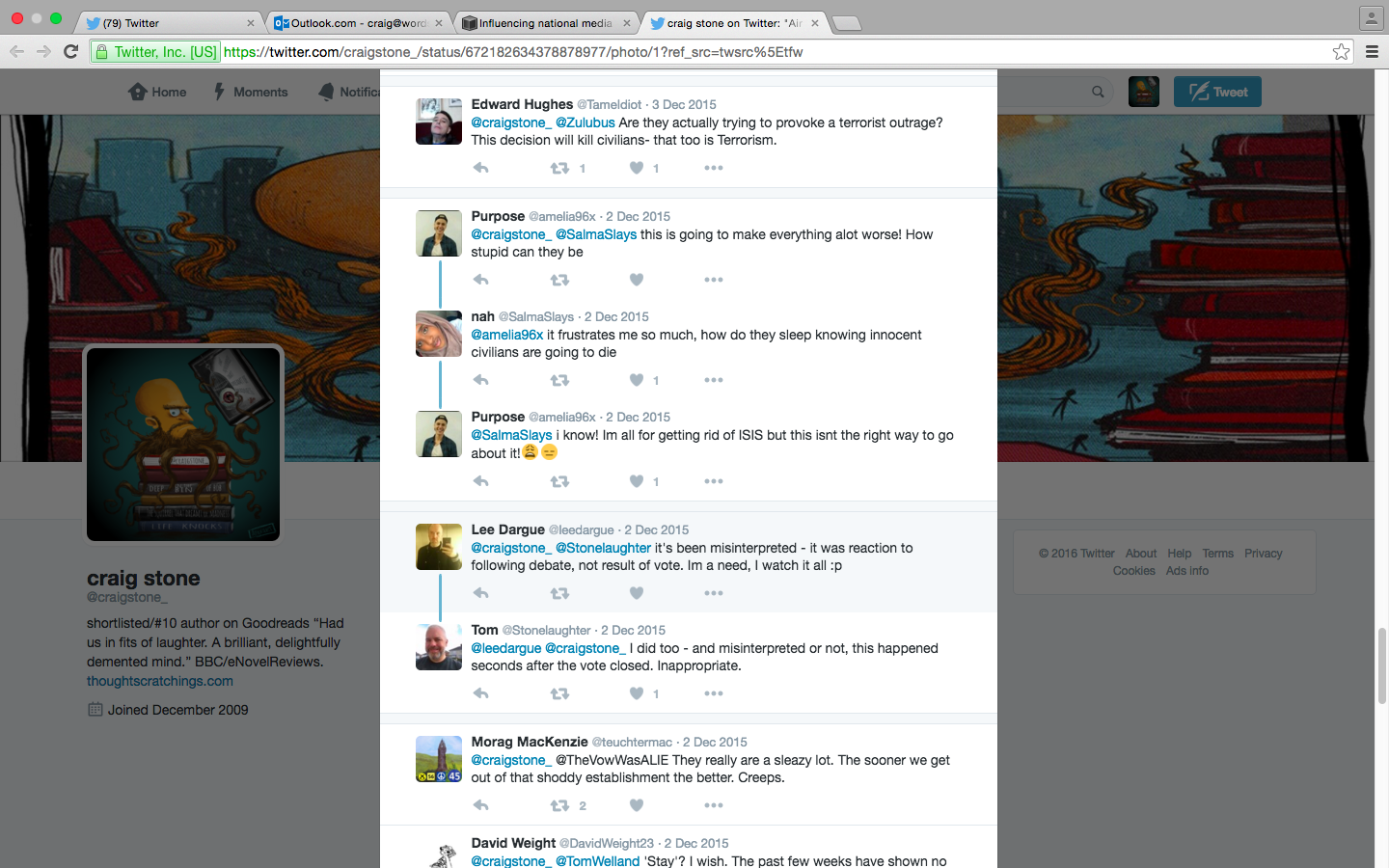Like Morag MacKenzie's tweet
The image size is (1389, 868).
pos(637,805)
